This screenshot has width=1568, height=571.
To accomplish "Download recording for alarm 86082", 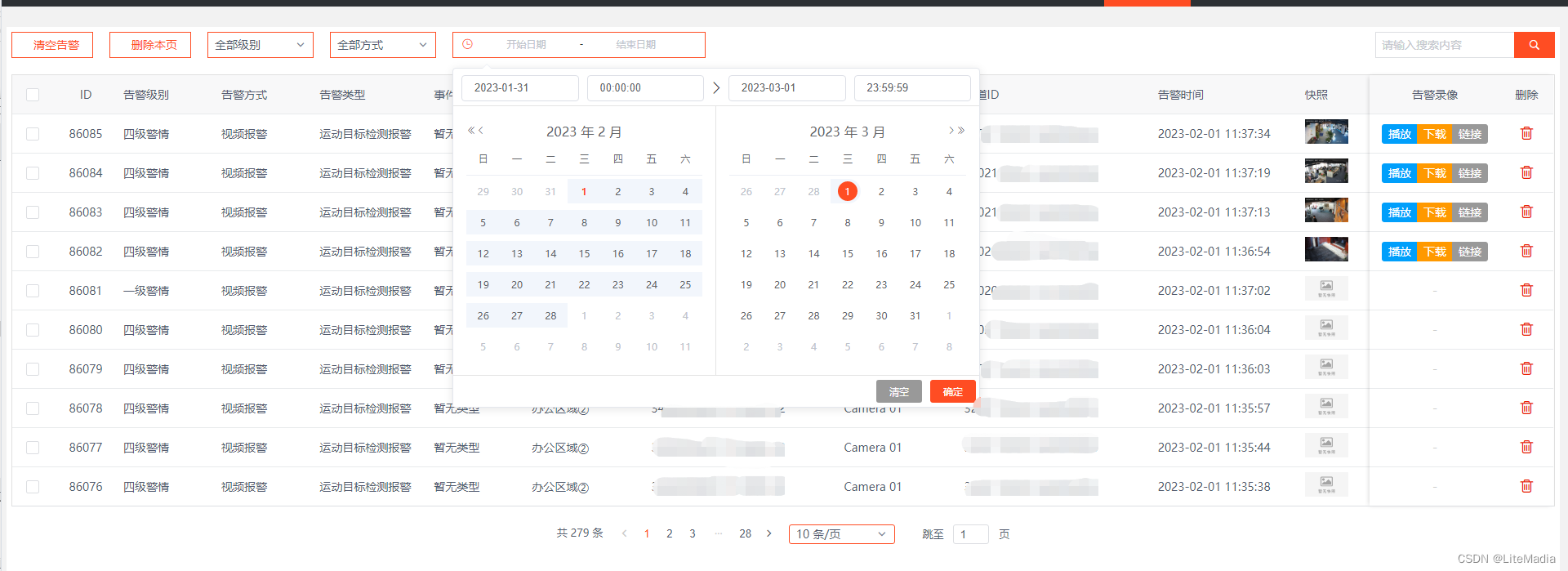I will tap(1435, 252).
